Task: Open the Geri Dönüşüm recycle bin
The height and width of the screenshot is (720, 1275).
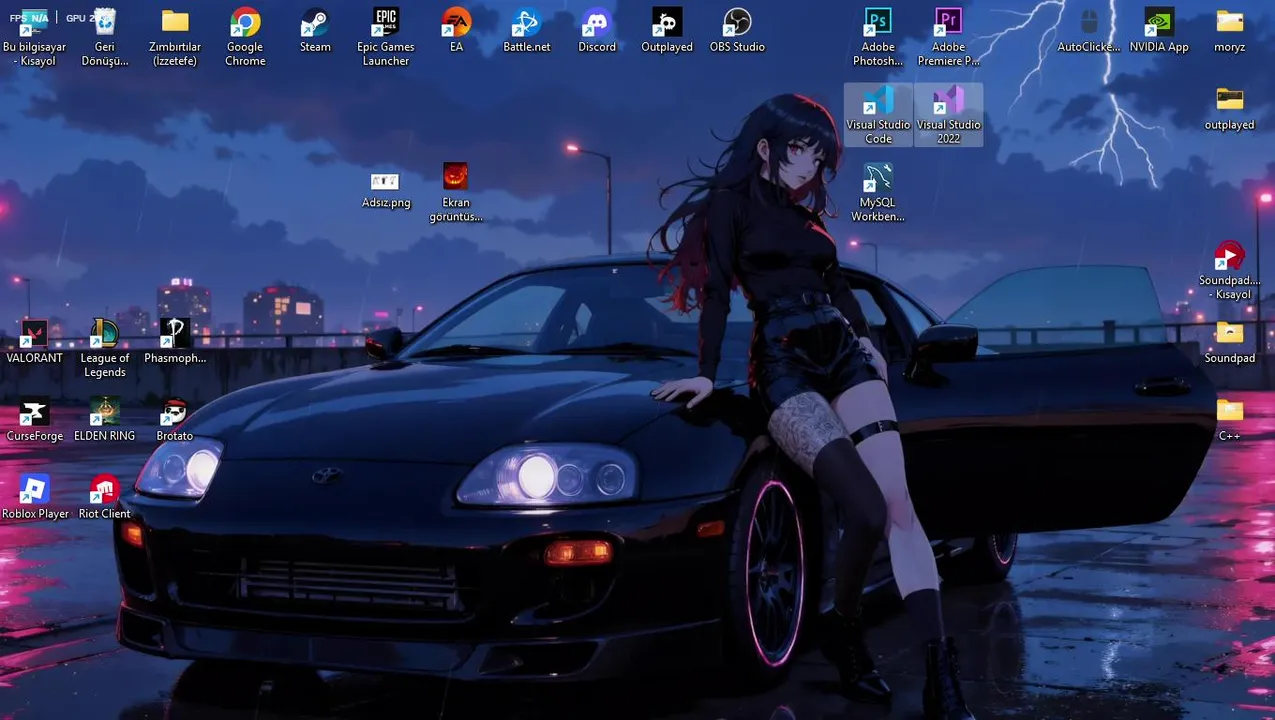Action: point(105,37)
